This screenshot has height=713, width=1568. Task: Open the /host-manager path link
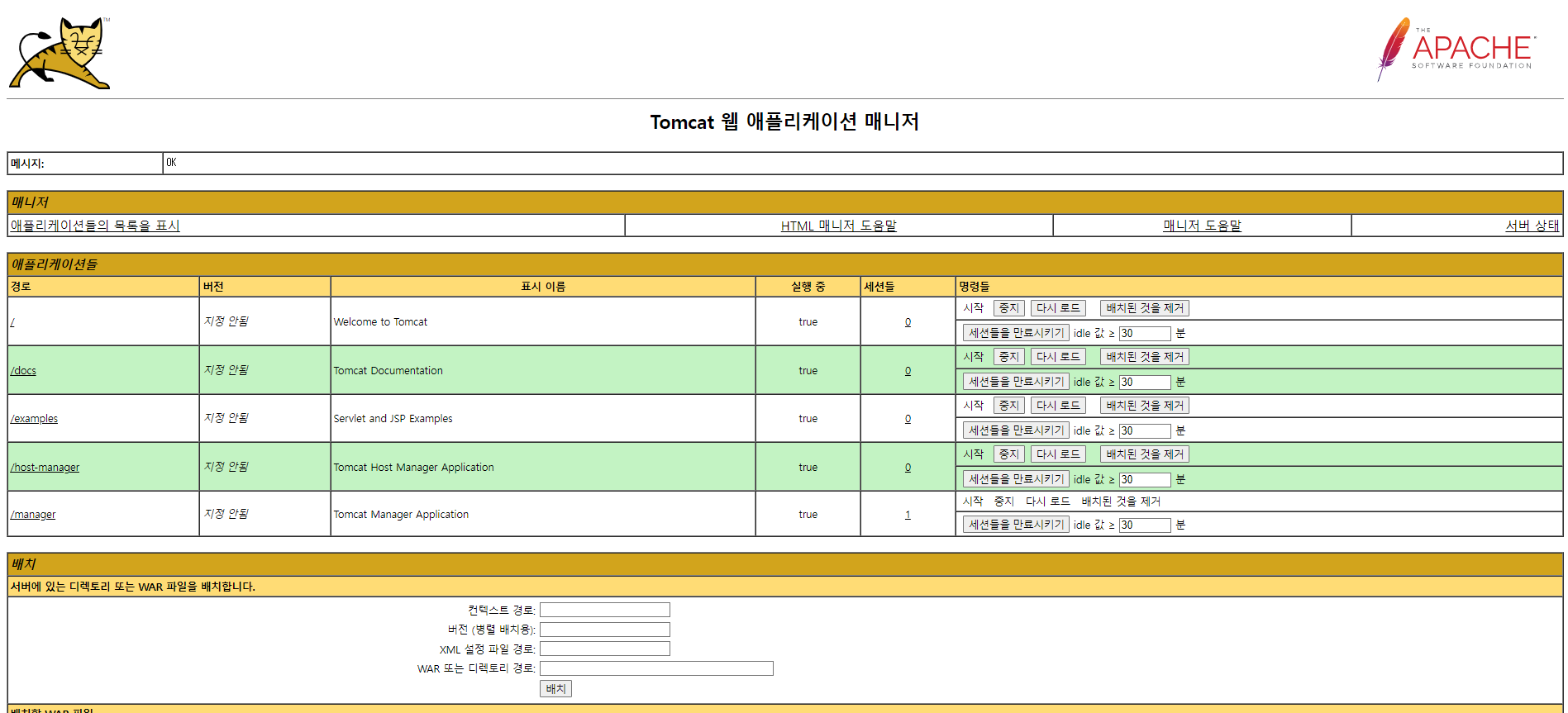click(x=45, y=468)
